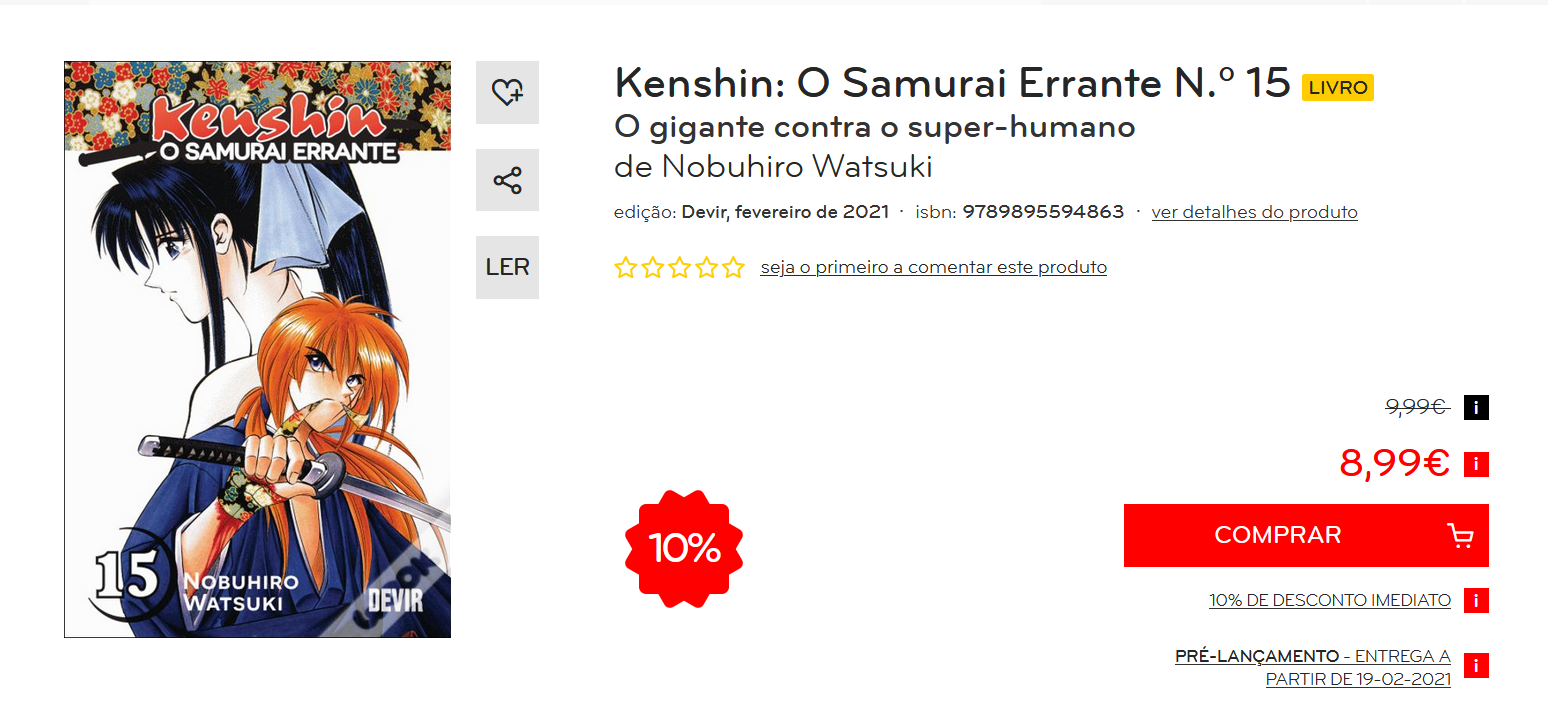The image size is (1548, 712).
Task: Open info icon next to 10% desconto imediato
Action: [1476, 600]
